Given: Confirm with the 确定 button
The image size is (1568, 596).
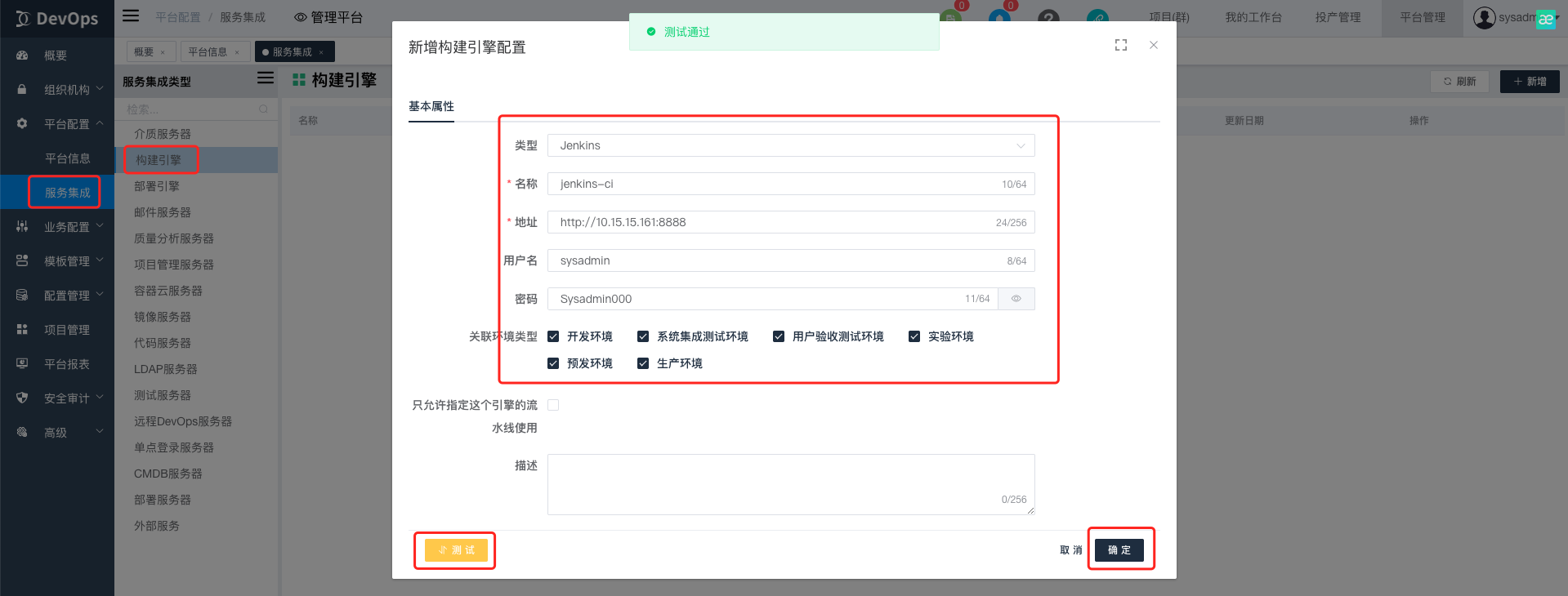Looking at the screenshot, I should click(x=1119, y=550).
